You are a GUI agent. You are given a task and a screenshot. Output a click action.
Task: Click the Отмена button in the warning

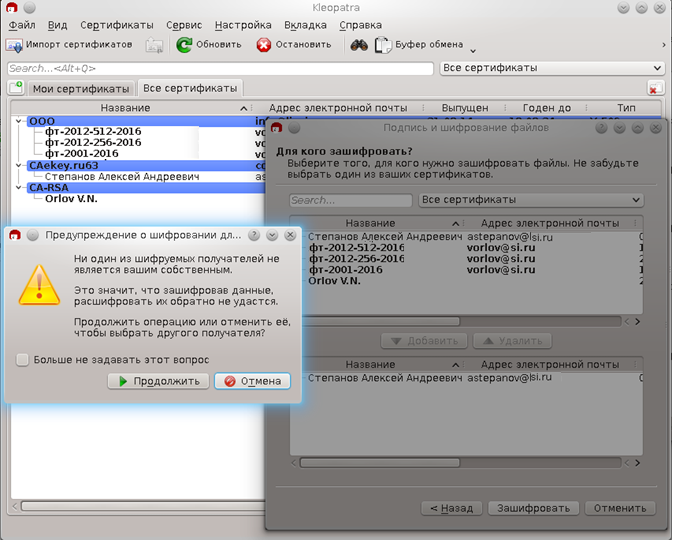[252, 381]
